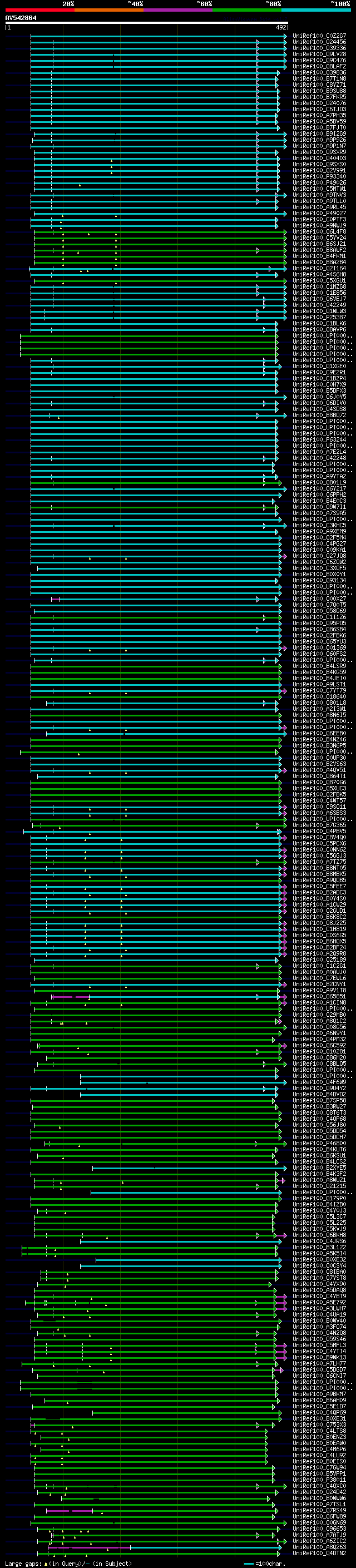This screenshot has height=1568, width=356.
Task: Pick the UniRef100_C5PCX6 row label
Action: (x=319, y=844)
